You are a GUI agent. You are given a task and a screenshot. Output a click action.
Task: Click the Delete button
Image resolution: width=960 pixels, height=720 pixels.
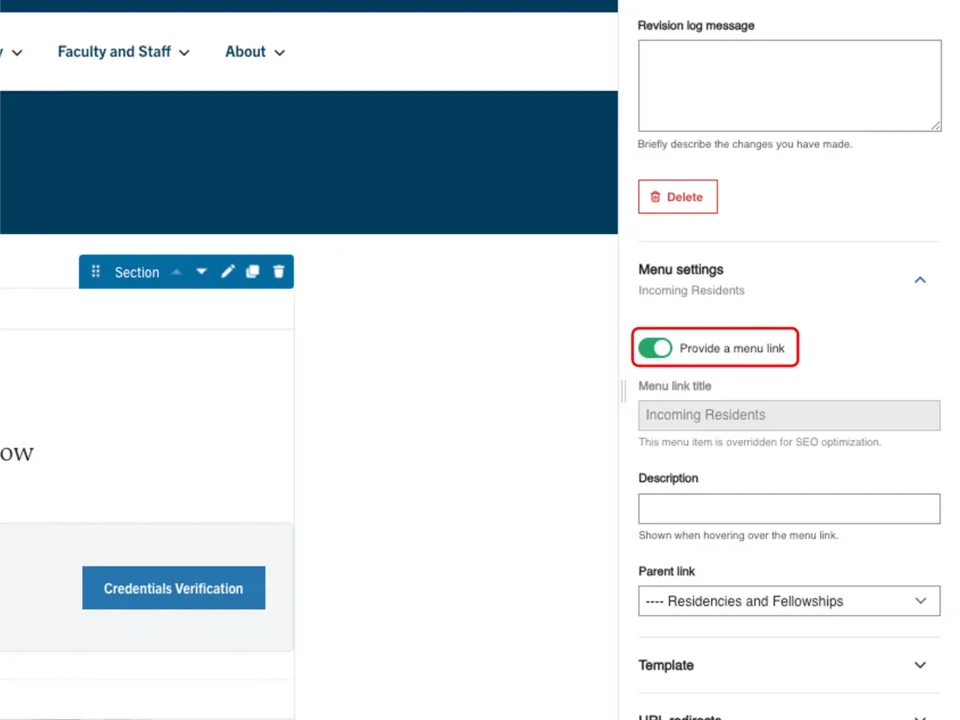click(x=678, y=196)
